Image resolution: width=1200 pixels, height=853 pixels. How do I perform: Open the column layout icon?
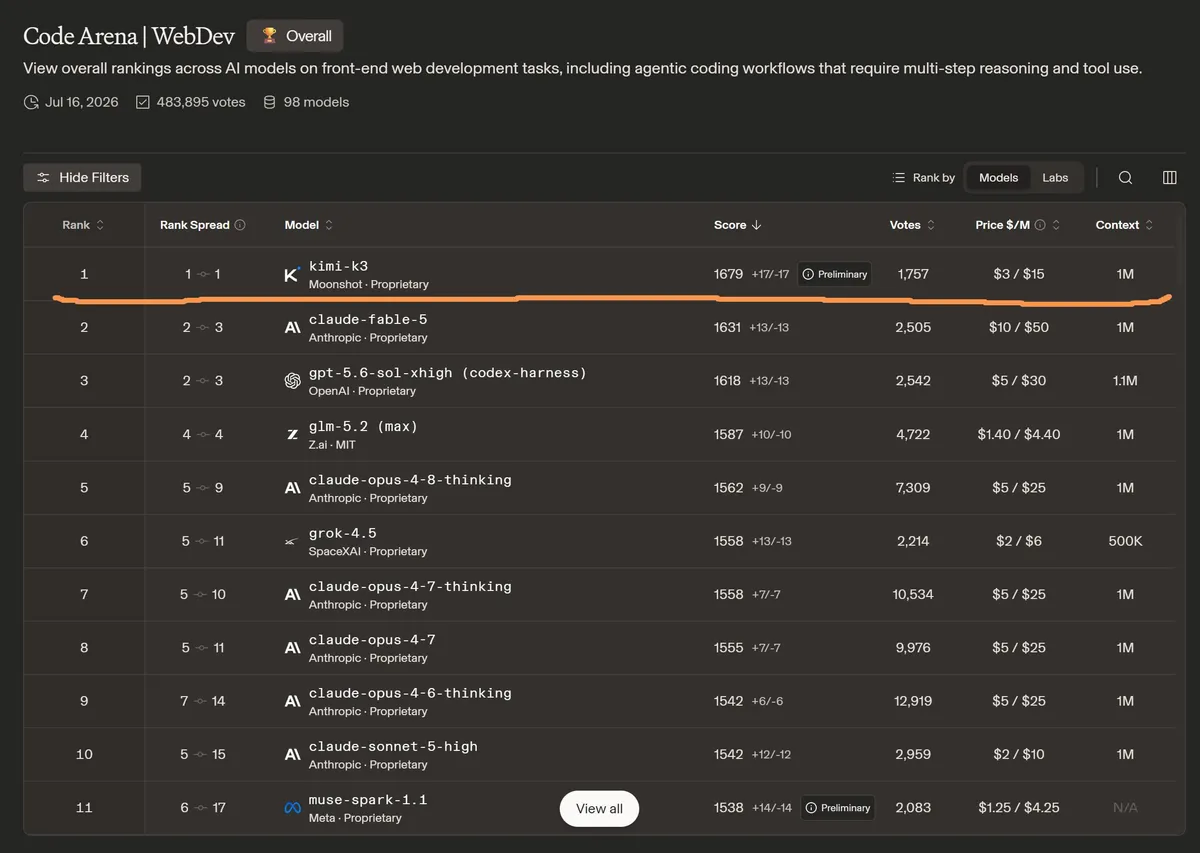(x=1170, y=177)
